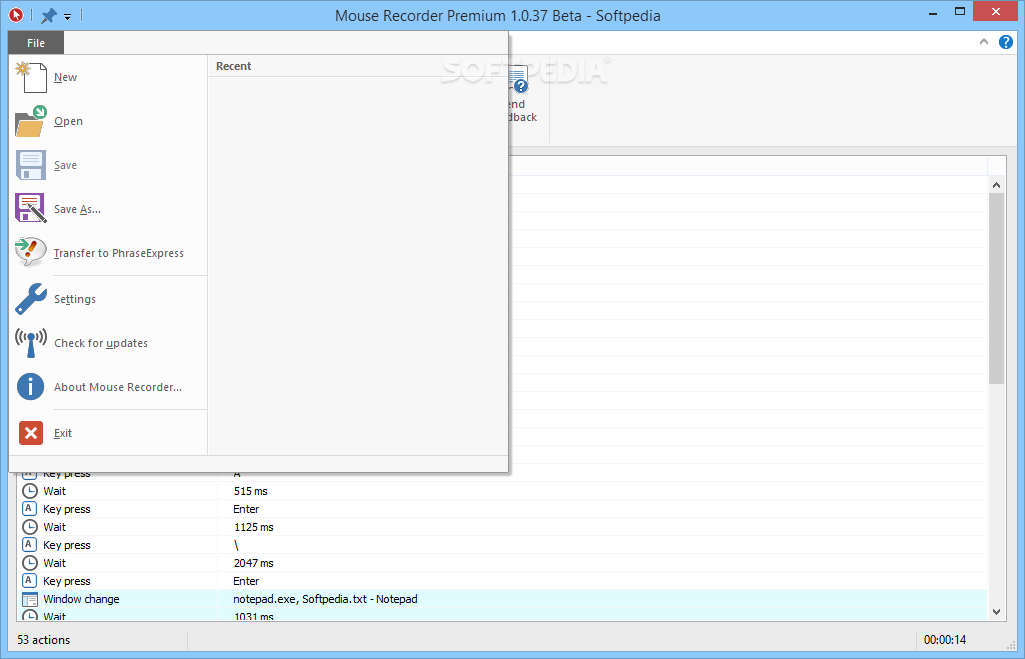Click the Check for updates antenna icon
The height and width of the screenshot is (659, 1025).
(31, 343)
